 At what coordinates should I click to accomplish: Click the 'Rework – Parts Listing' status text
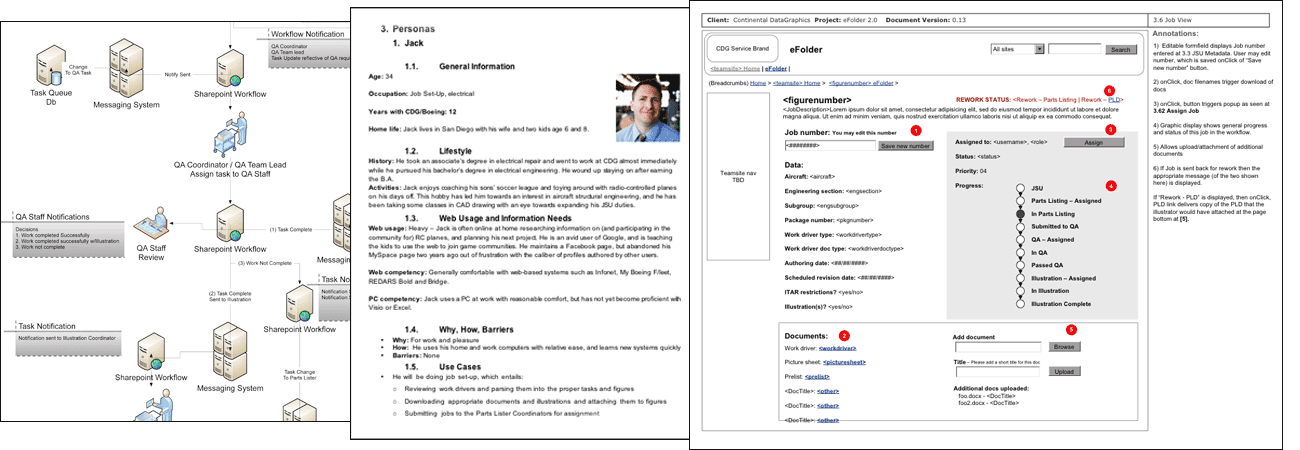point(1044,100)
